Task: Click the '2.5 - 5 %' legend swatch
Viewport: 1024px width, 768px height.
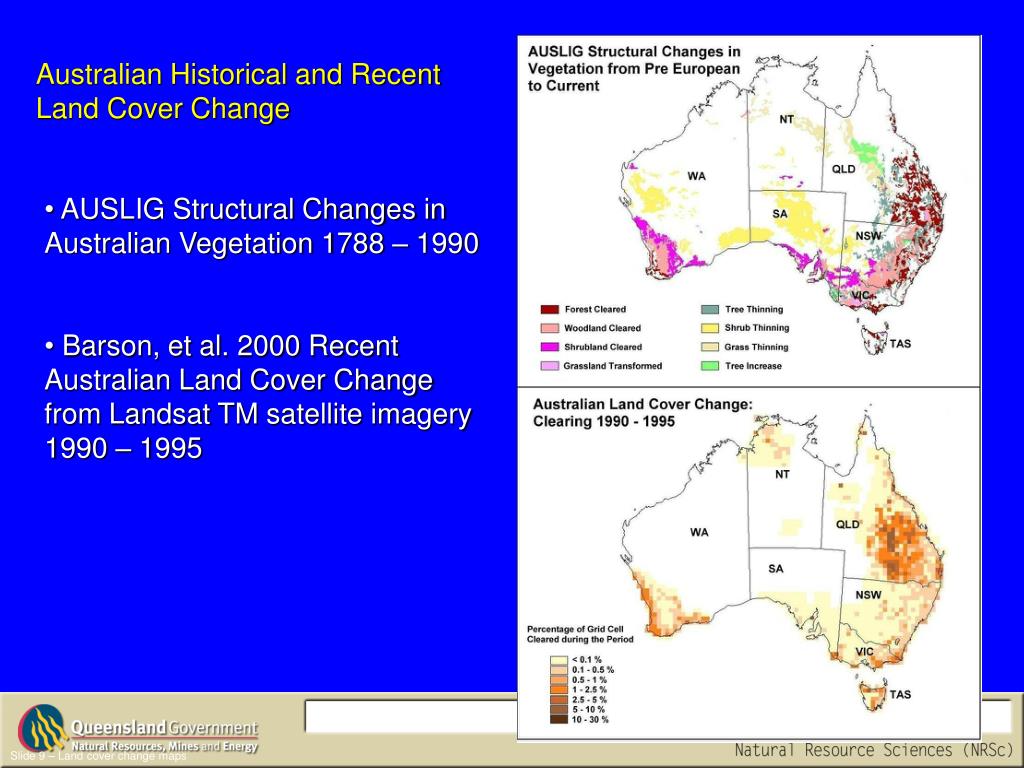Action: (x=559, y=700)
